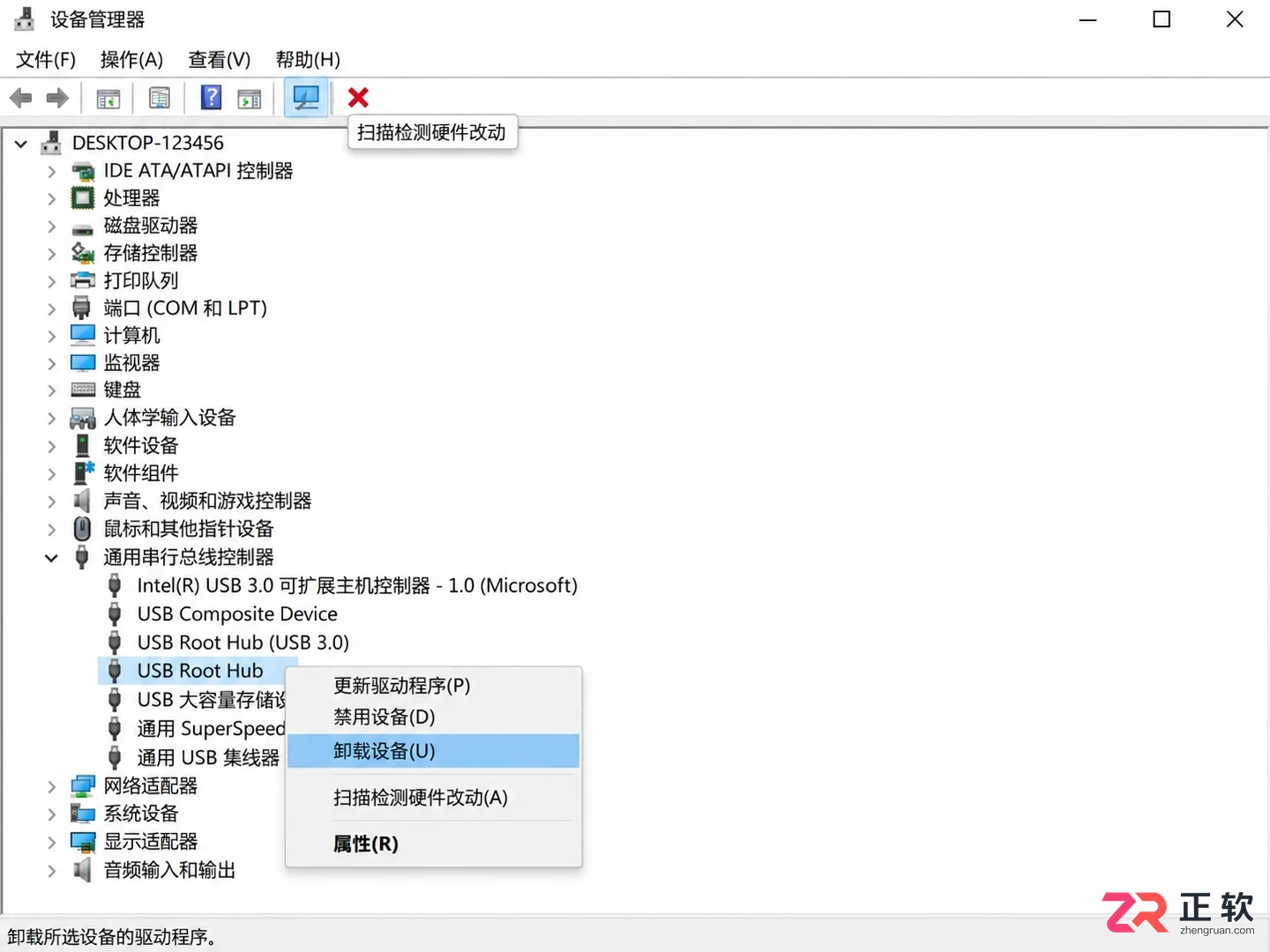
Task: Open the 文件(F) menu
Action: tap(46, 59)
